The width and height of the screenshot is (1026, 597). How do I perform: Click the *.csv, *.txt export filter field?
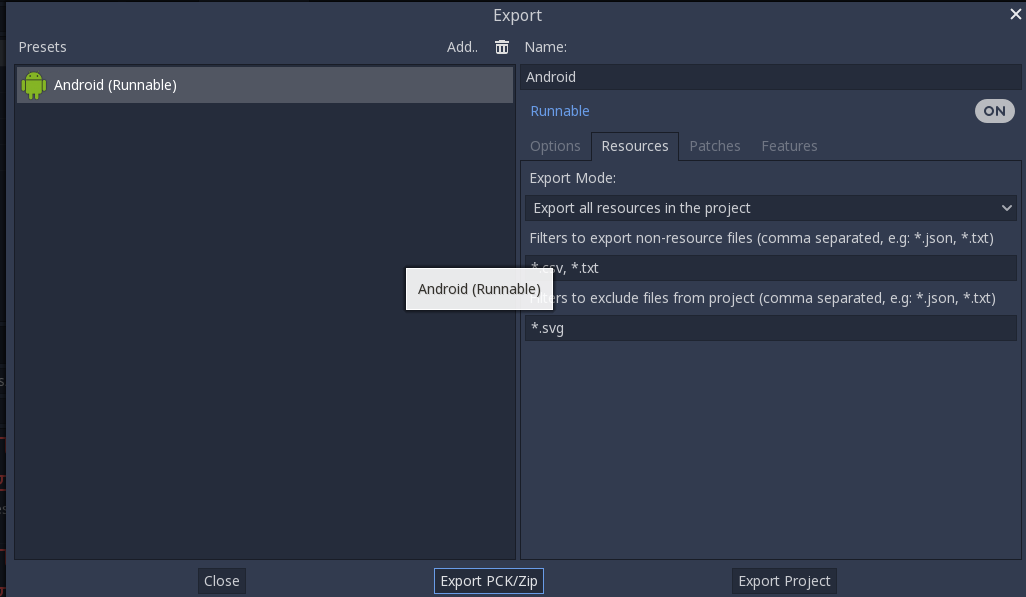pyautogui.click(x=770, y=268)
